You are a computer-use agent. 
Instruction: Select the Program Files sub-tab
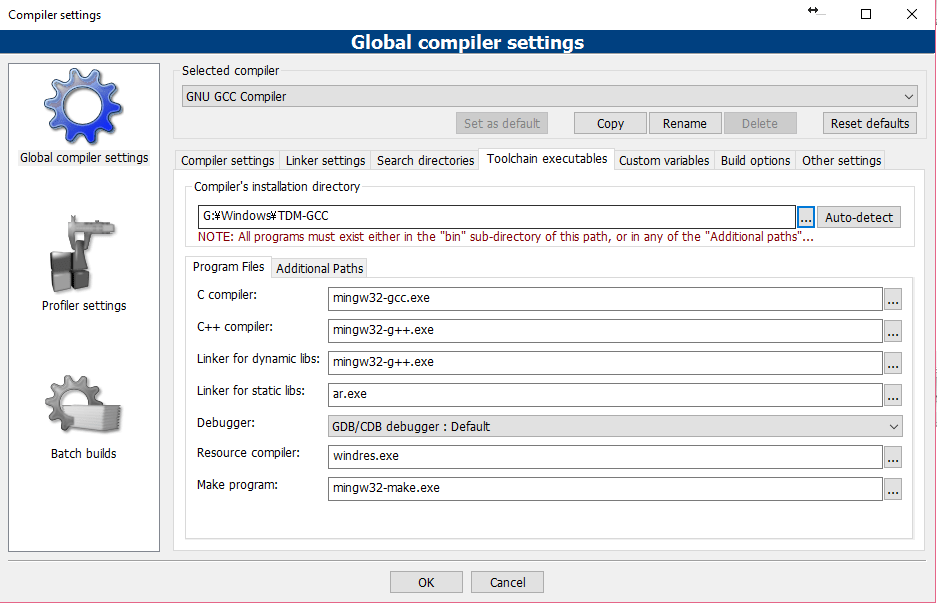228,267
